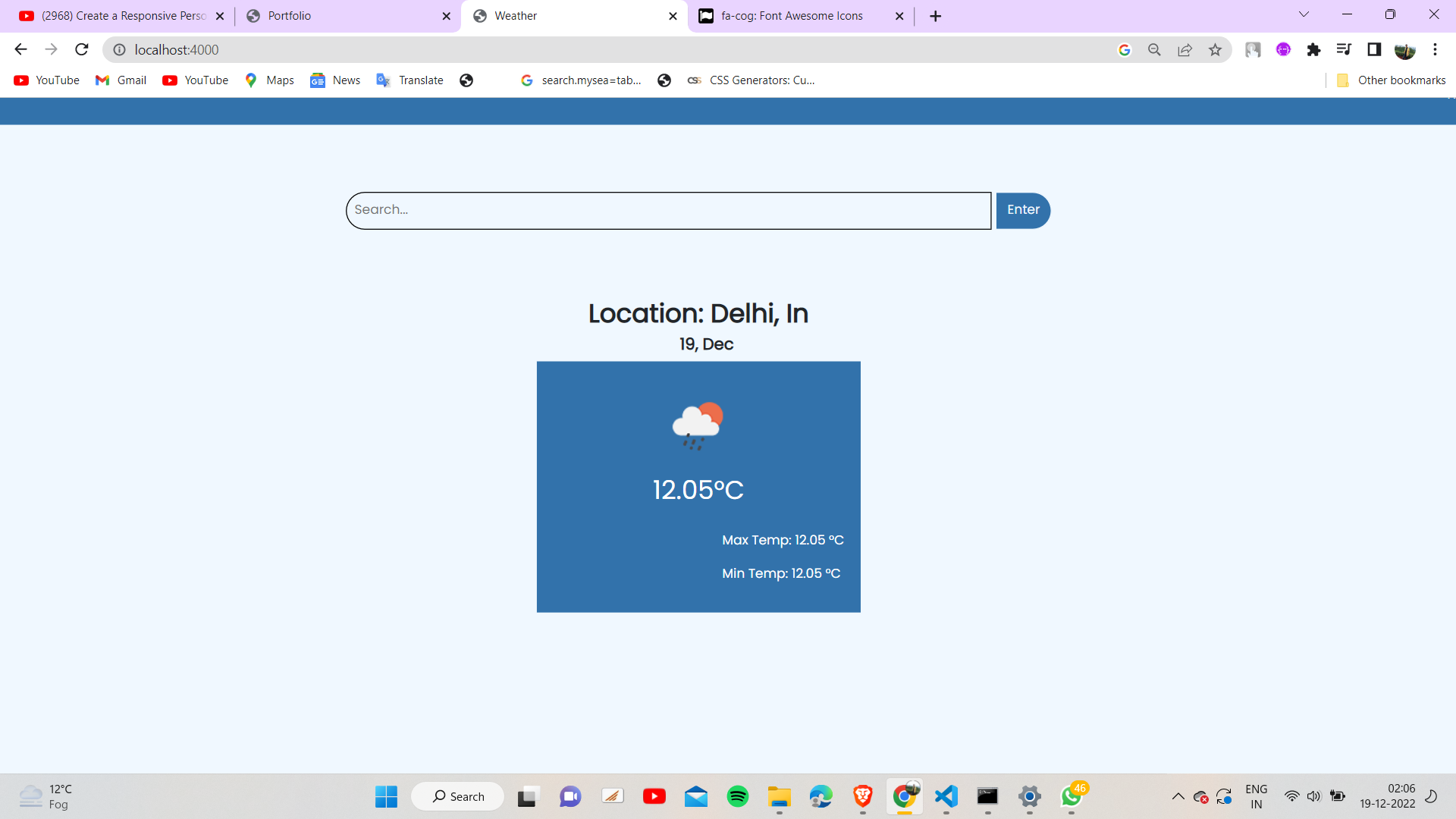Open the Chrome three-dot menu

pos(1436,49)
